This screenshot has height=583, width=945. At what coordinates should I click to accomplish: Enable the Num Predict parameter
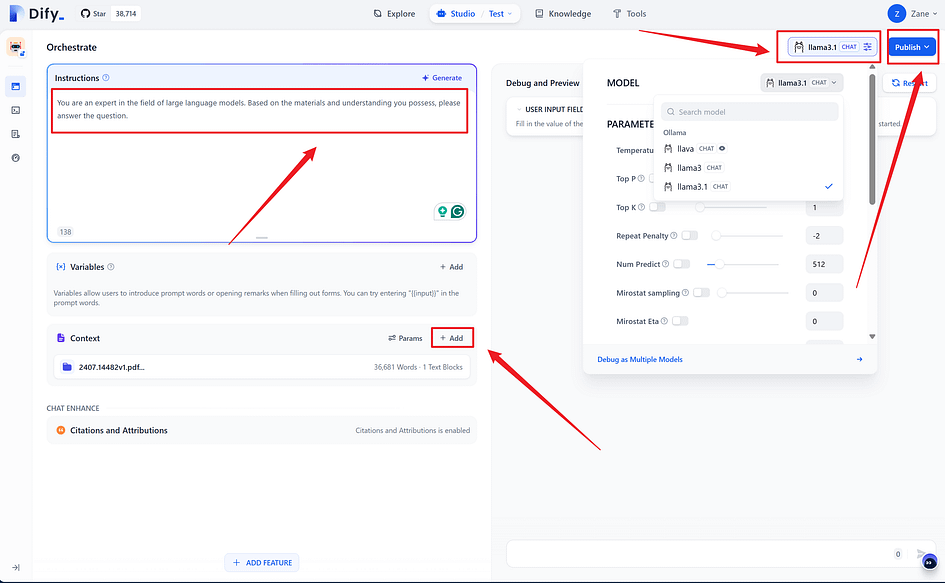pos(682,263)
